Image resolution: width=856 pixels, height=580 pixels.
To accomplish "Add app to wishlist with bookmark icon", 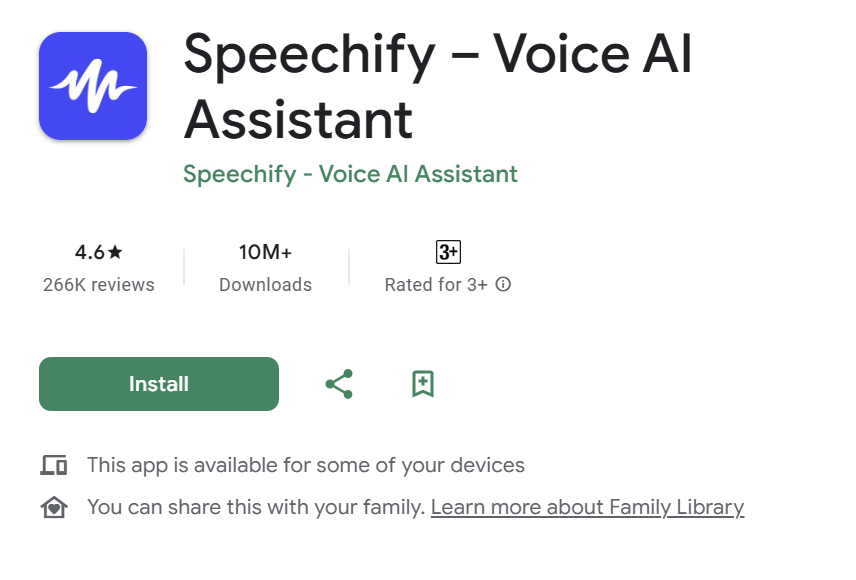I will click(x=423, y=384).
